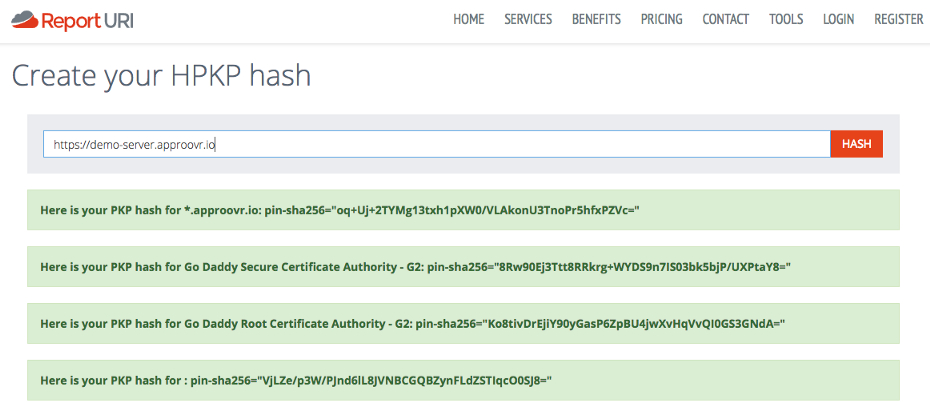Click REGISTER in the top navigation
The image size is (930, 410).
898,19
